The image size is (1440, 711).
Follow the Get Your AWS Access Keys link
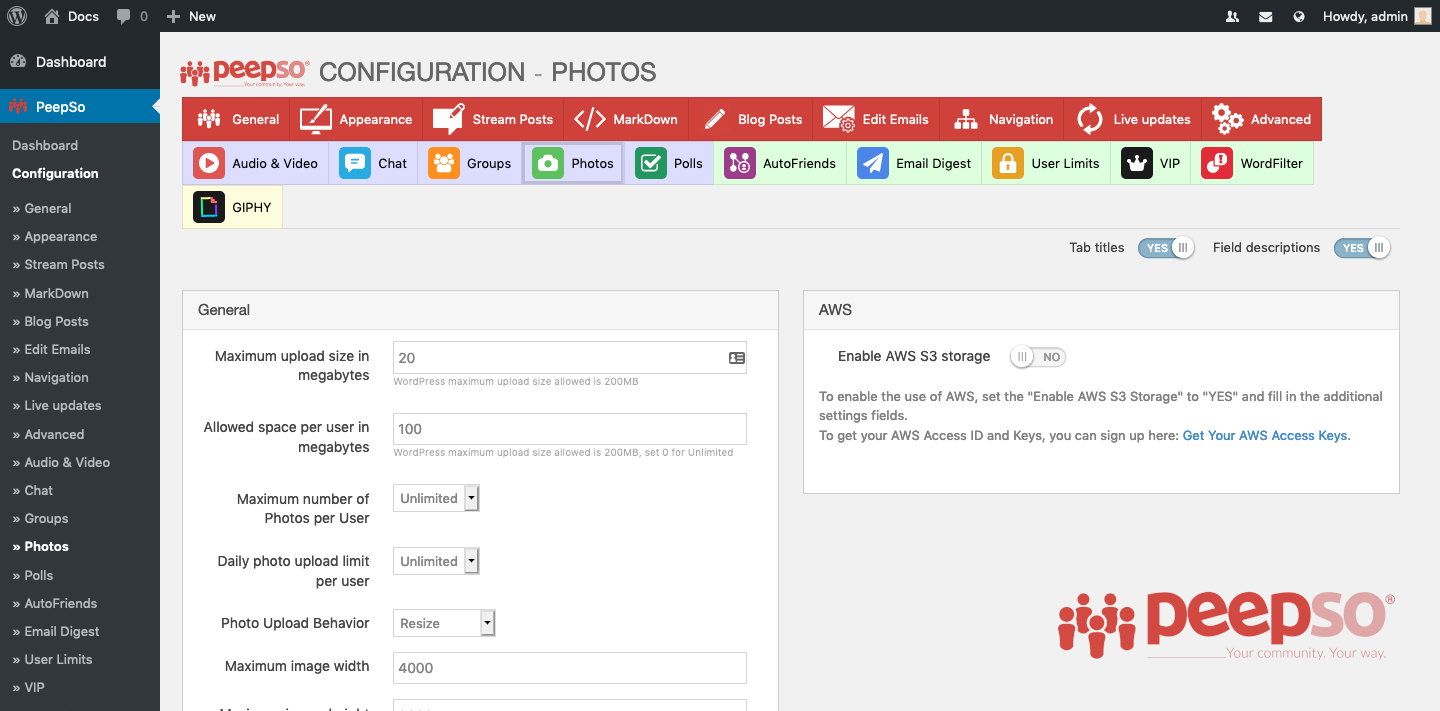(1266, 435)
